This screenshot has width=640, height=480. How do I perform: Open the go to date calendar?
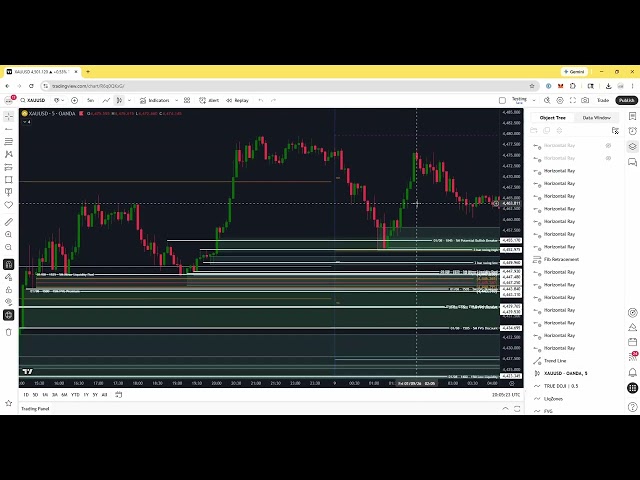click(x=119, y=395)
